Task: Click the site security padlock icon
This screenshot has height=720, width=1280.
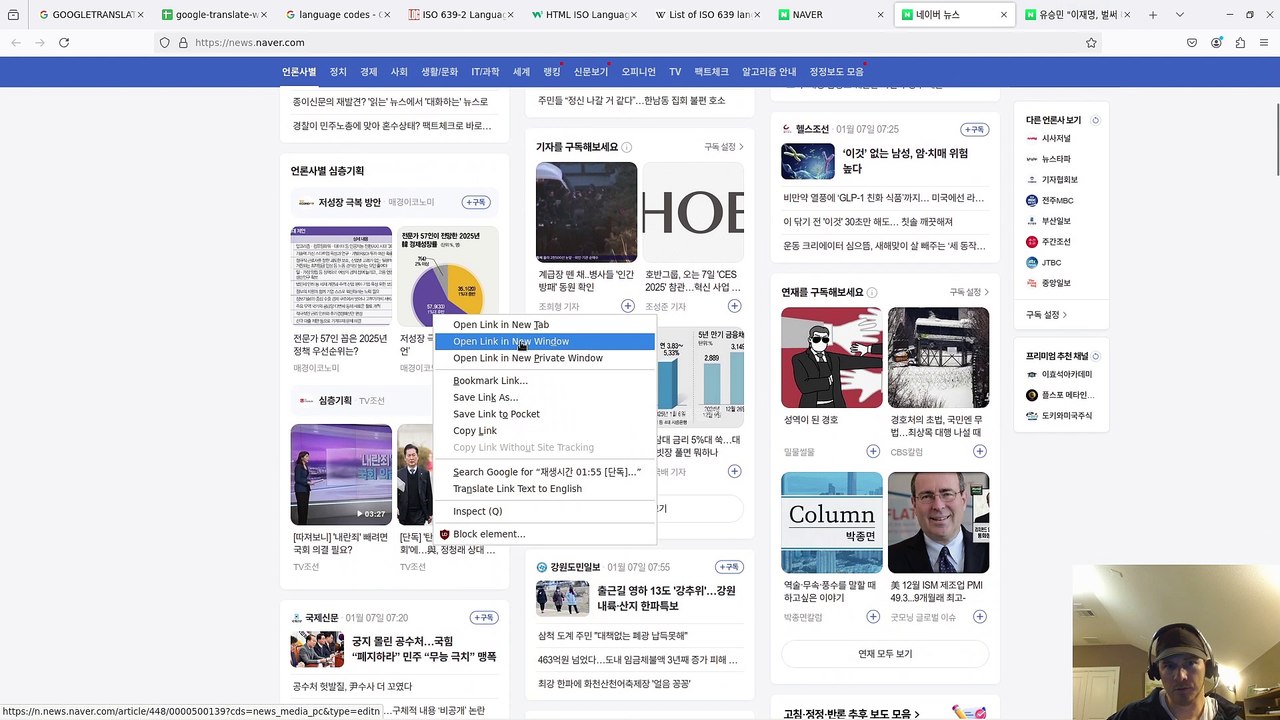Action: pyautogui.click(x=183, y=43)
